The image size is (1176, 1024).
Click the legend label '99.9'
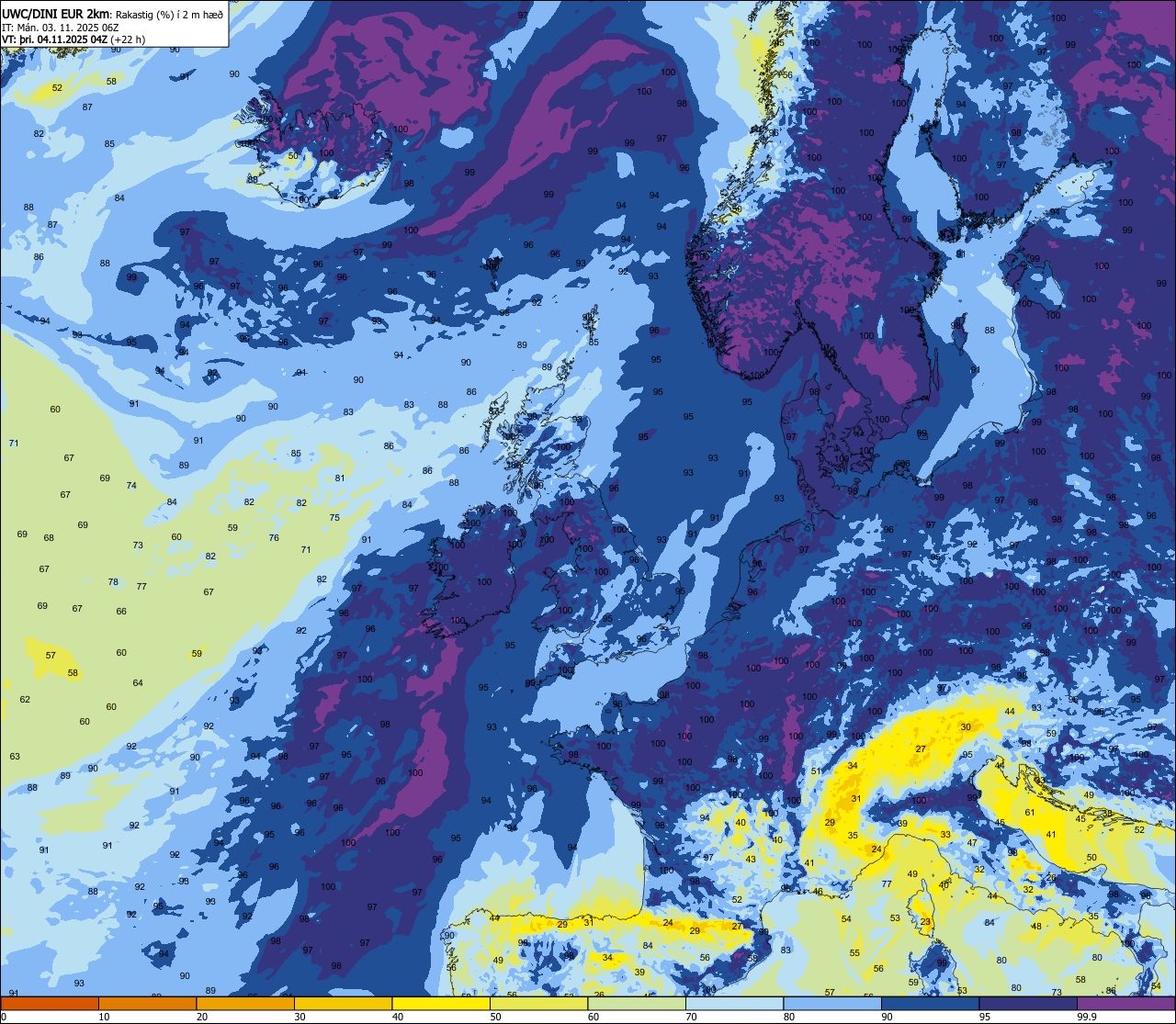[1087, 1017]
